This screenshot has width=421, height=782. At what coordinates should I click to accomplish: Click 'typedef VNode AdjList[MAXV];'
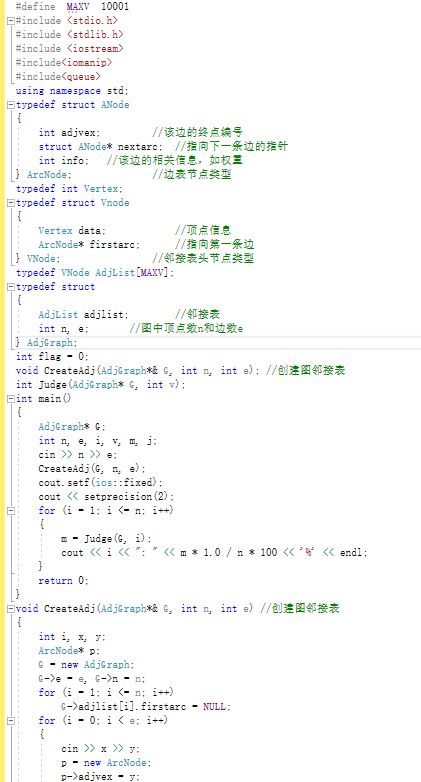[95, 273]
